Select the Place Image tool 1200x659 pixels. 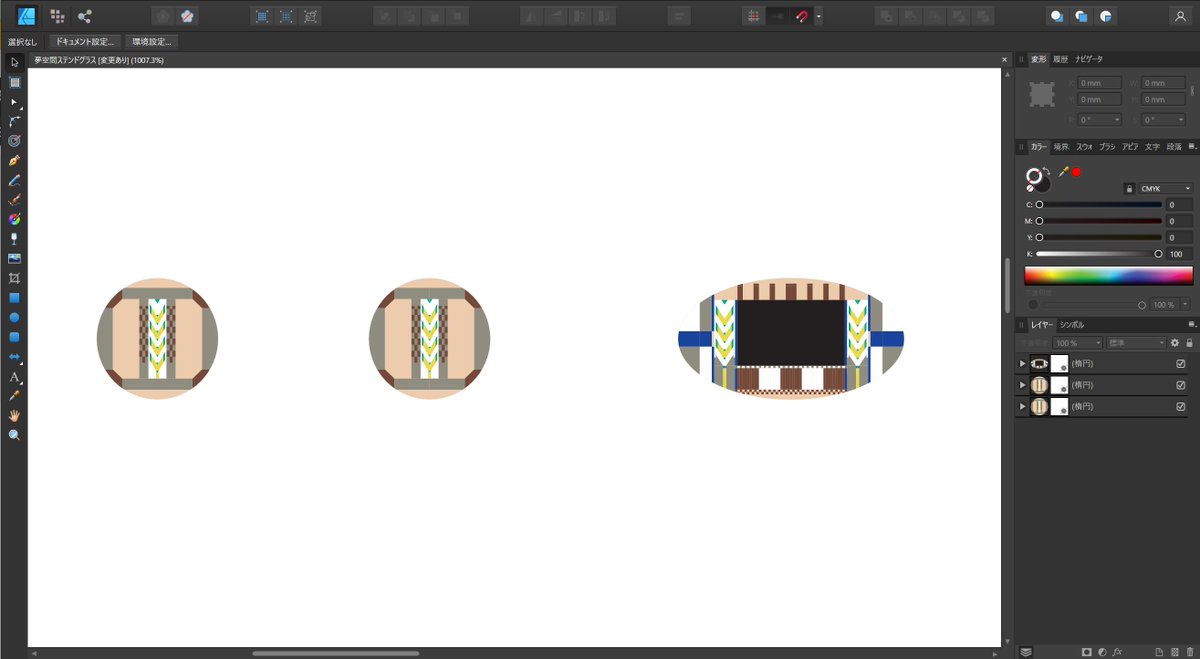pyautogui.click(x=14, y=258)
